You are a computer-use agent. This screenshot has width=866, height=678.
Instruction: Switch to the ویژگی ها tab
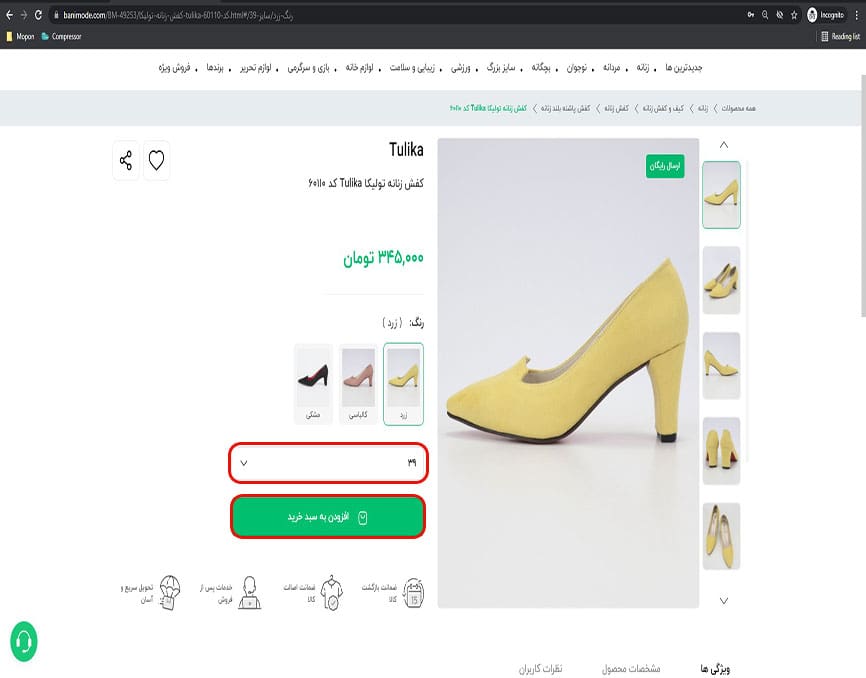tap(715, 669)
